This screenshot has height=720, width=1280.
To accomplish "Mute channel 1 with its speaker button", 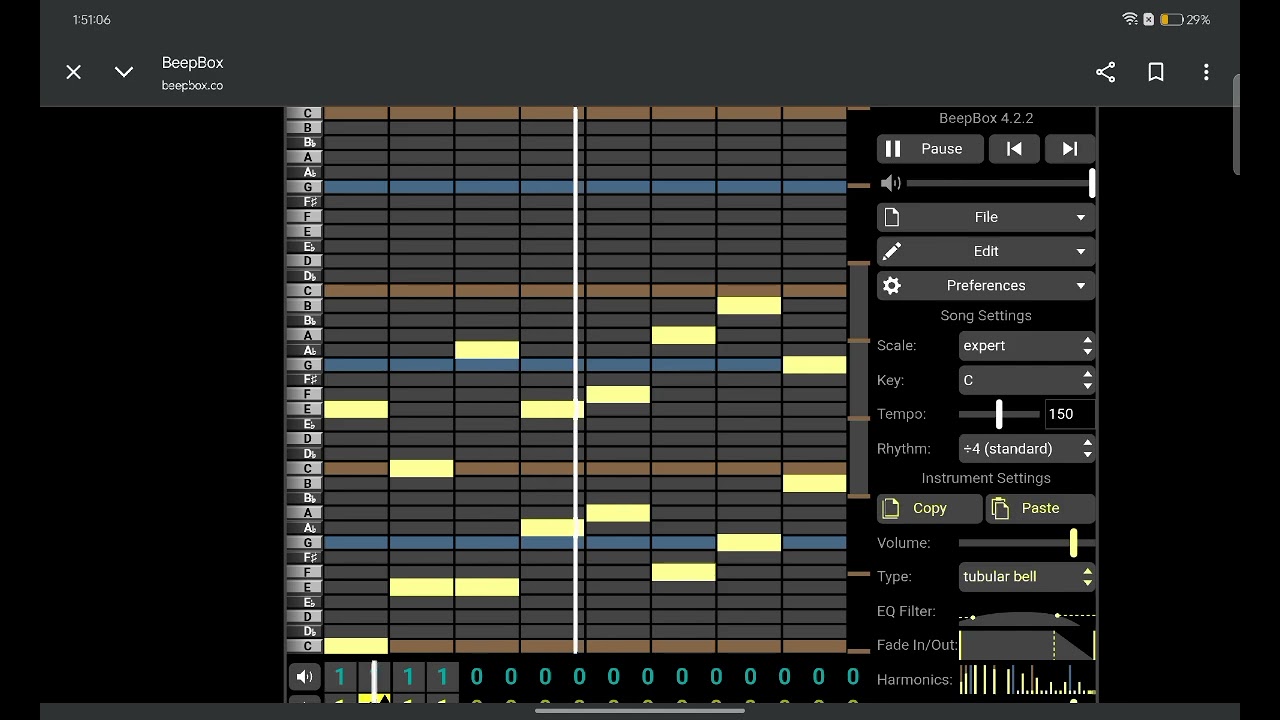I will [304, 677].
